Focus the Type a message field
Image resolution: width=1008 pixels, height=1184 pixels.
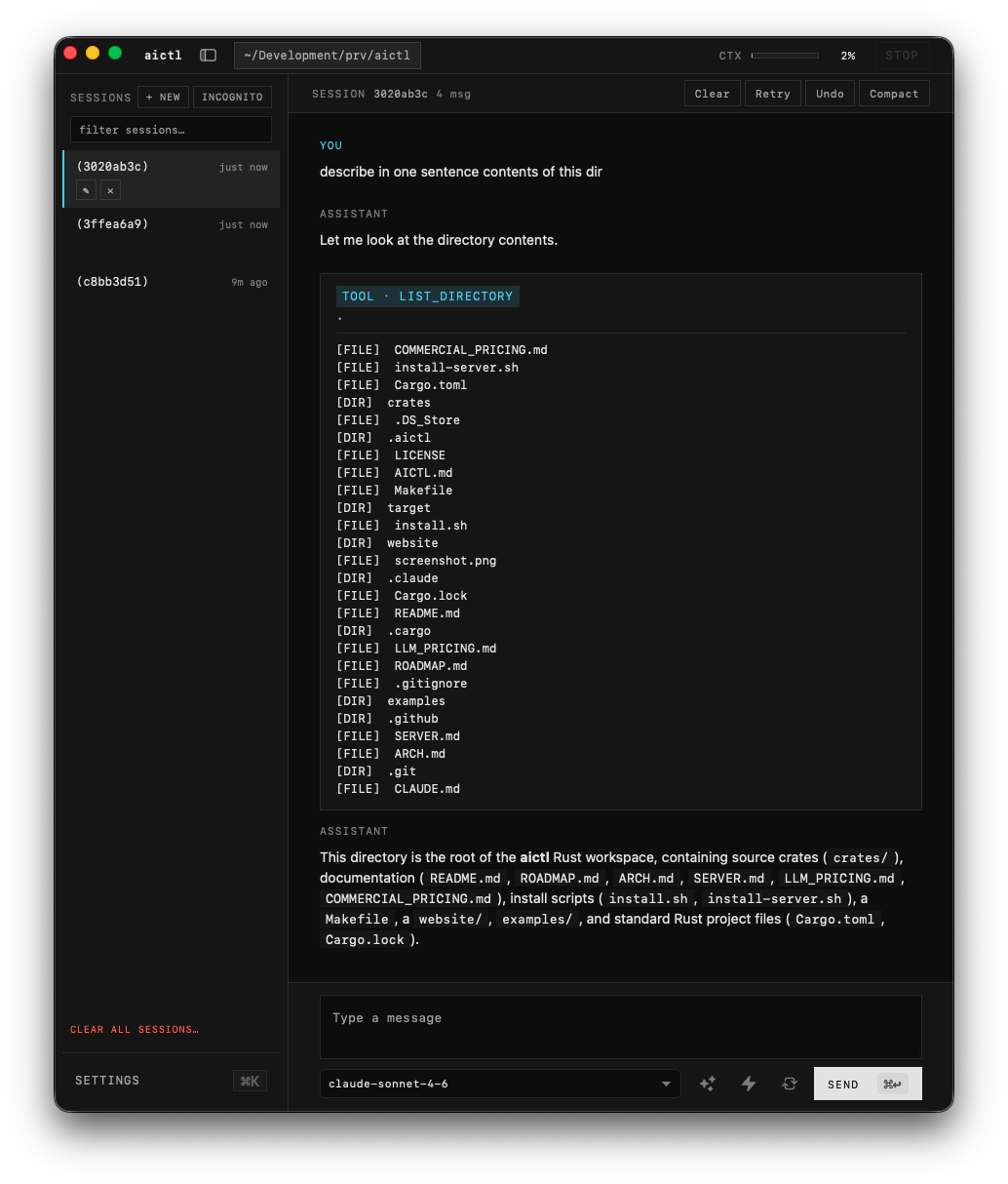[x=621, y=1027]
